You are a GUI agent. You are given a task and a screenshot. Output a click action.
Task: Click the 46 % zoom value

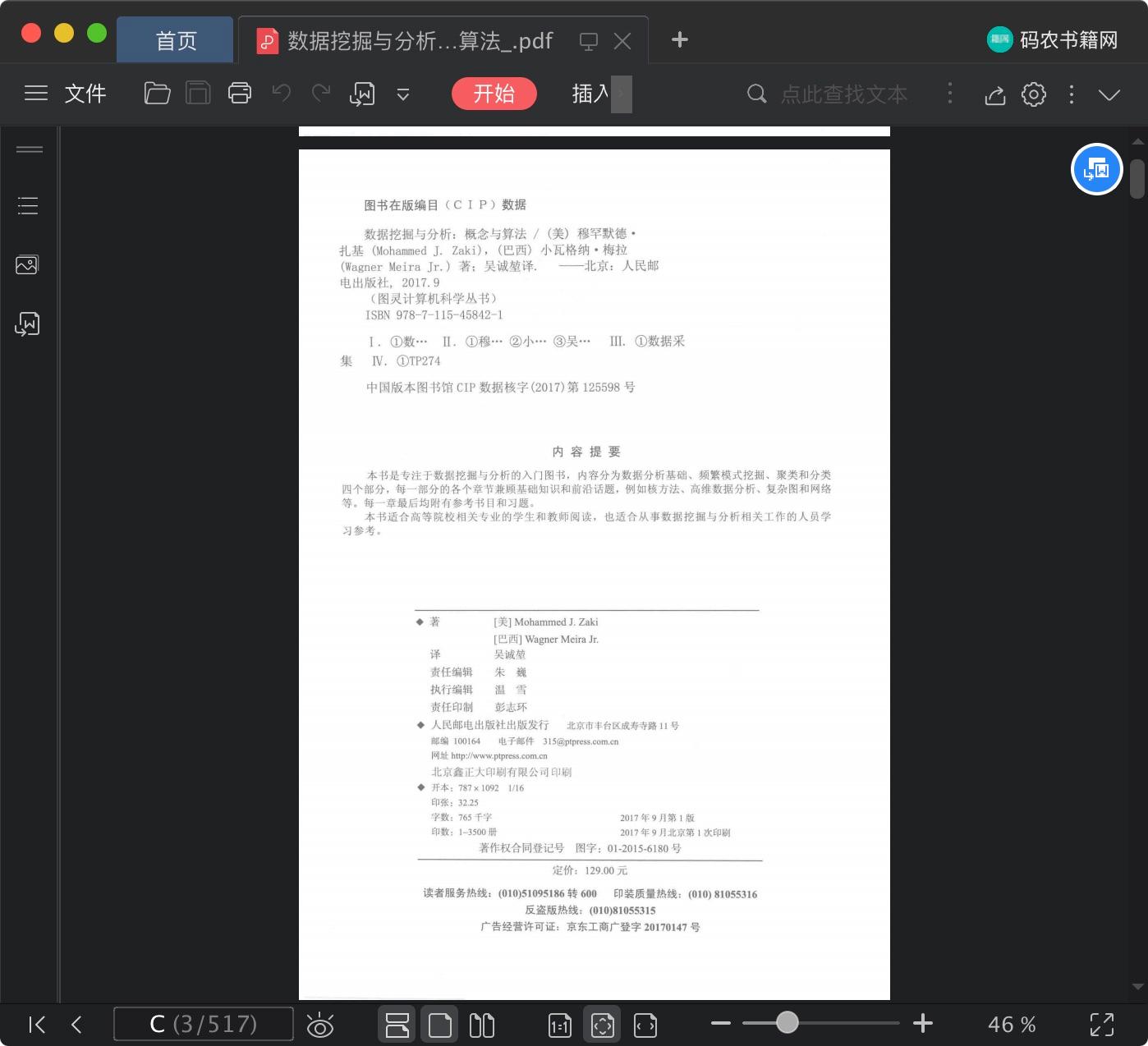coord(1012,1025)
